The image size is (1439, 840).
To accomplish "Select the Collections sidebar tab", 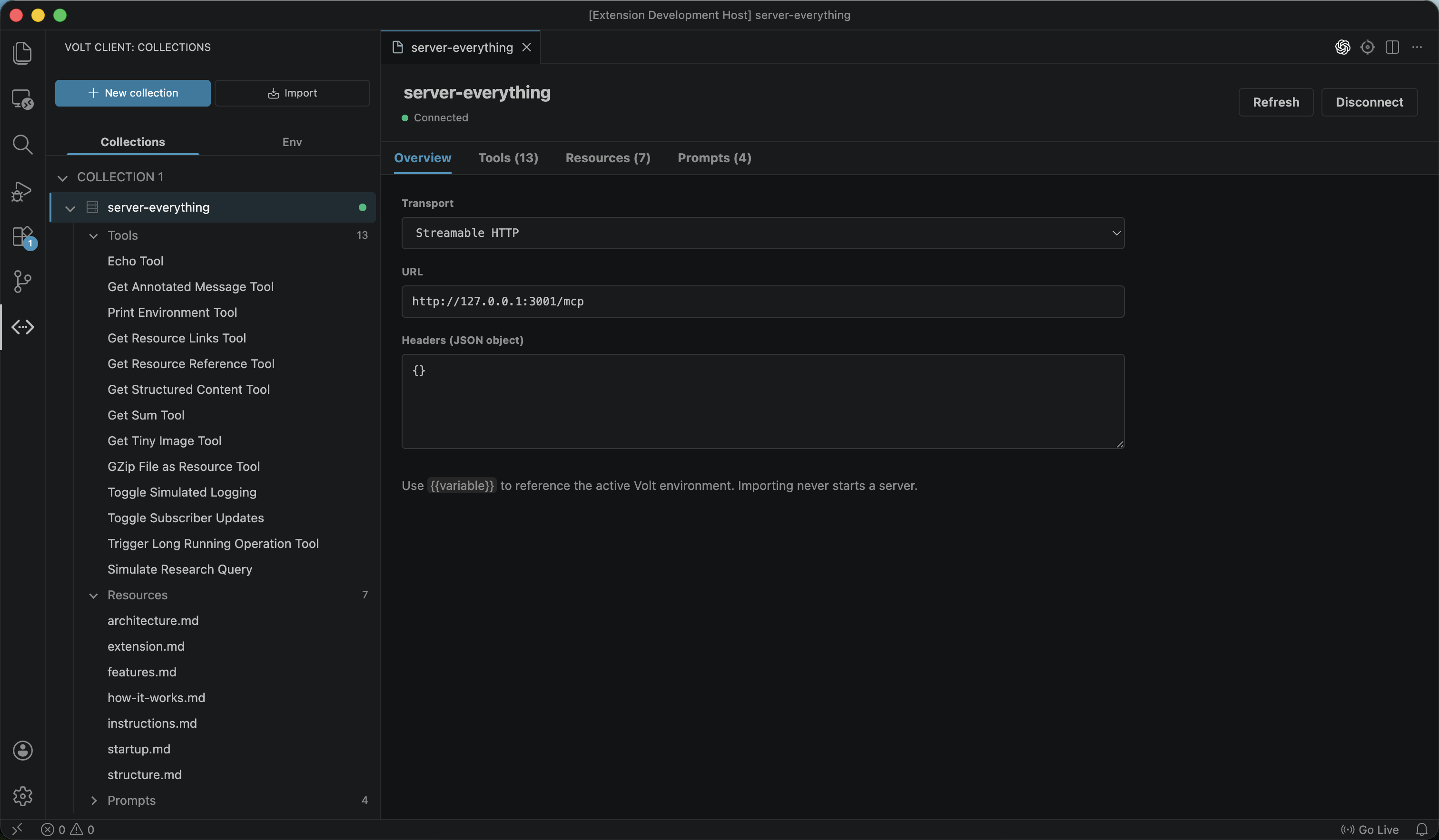I will (x=132, y=142).
